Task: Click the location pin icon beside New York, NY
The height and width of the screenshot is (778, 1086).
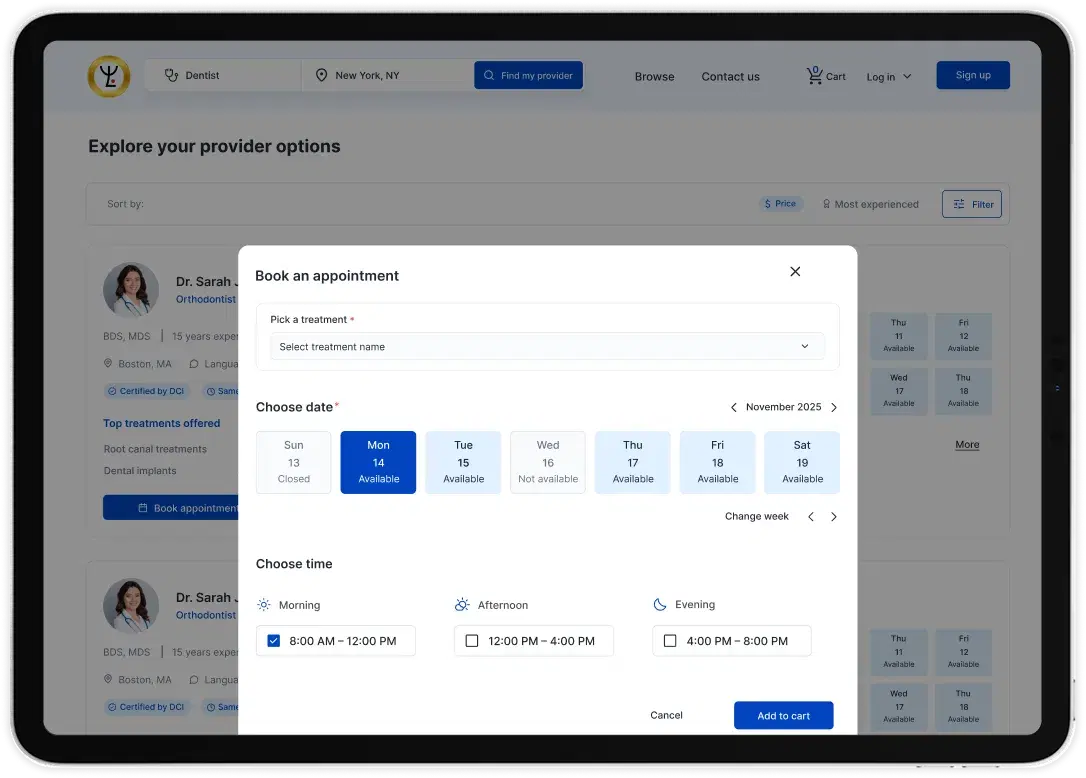Action: 321,75
